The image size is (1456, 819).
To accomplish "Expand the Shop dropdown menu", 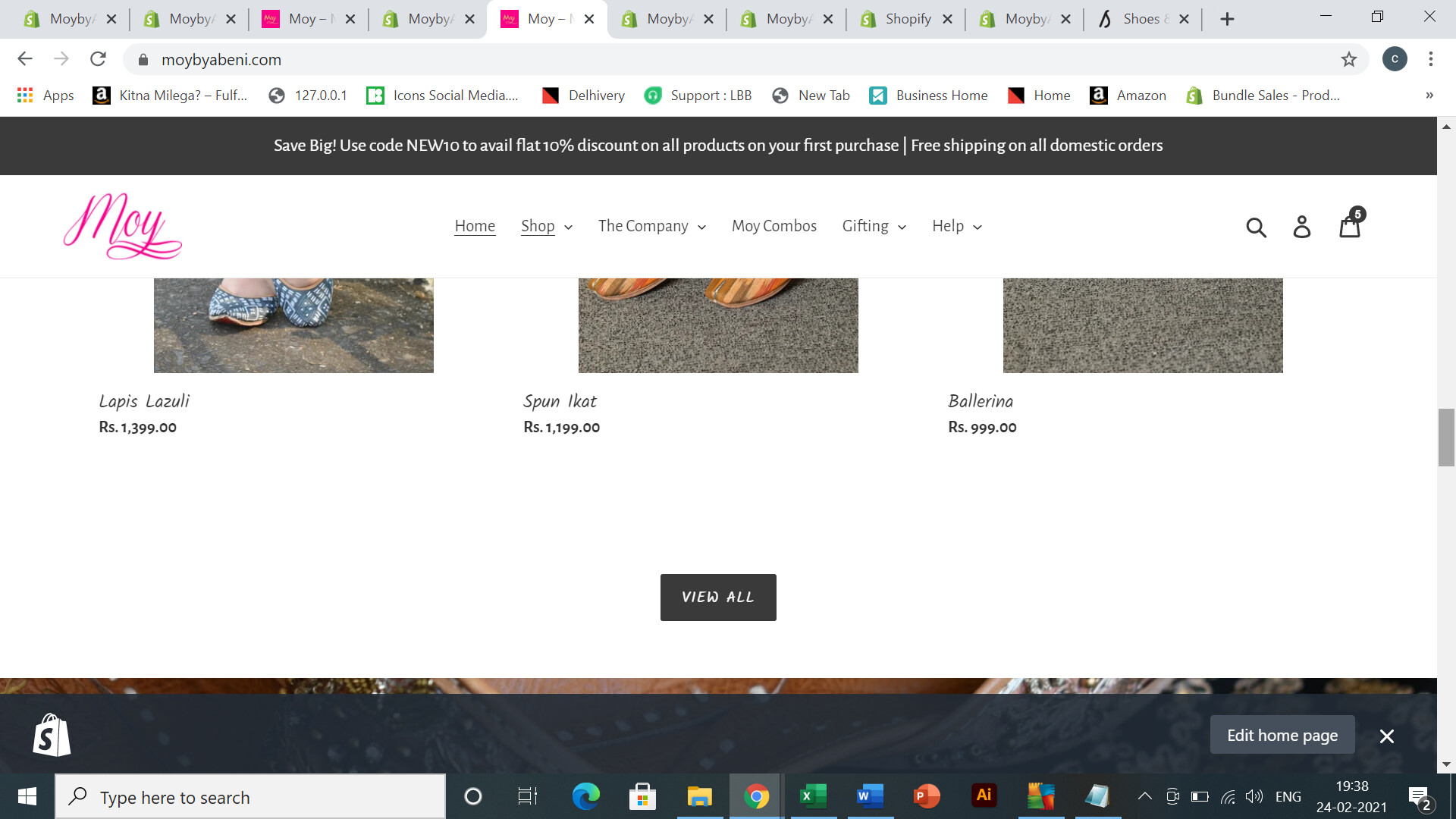I will (546, 226).
